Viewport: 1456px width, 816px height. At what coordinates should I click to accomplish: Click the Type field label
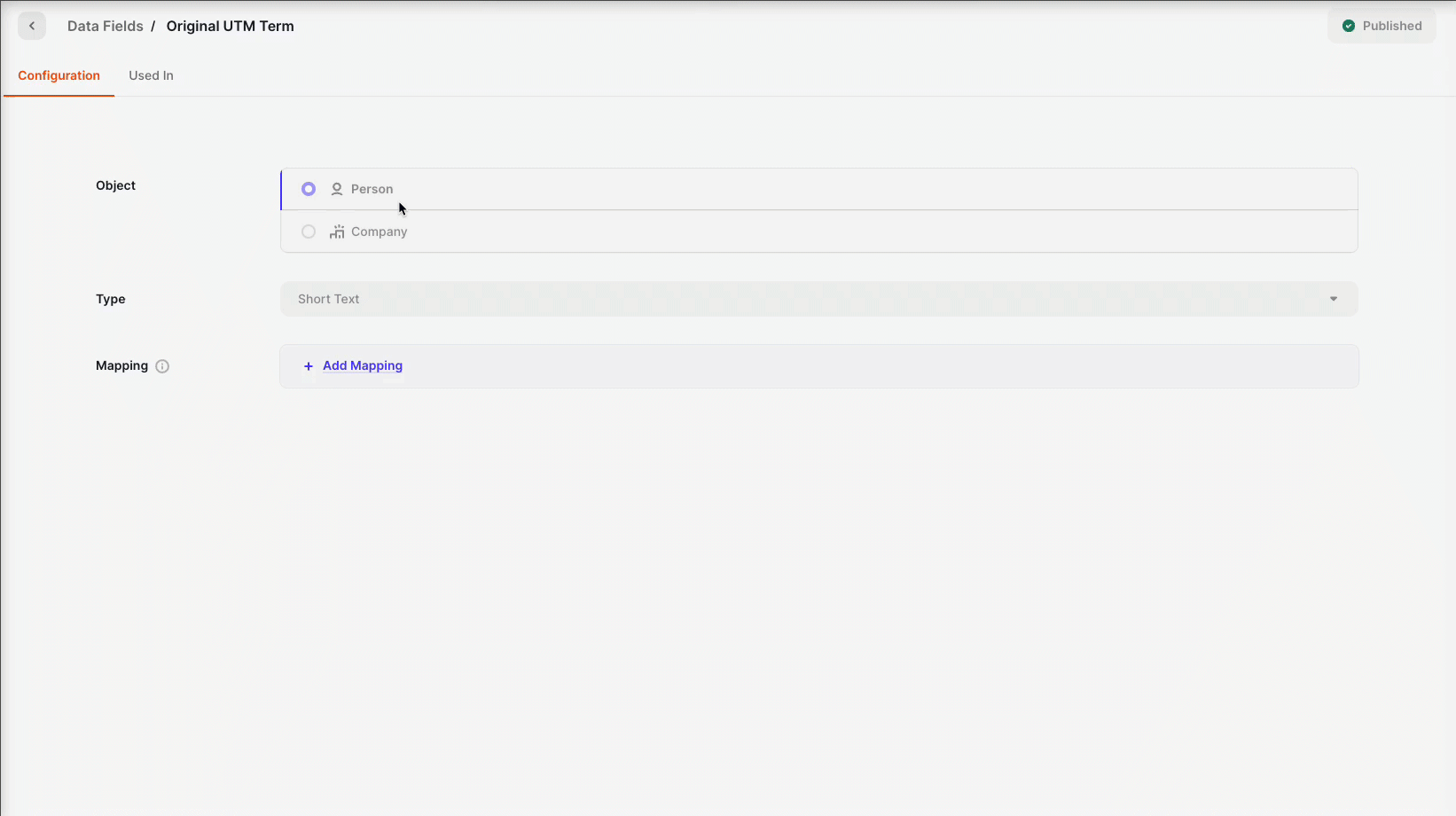click(x=111, y=299)
